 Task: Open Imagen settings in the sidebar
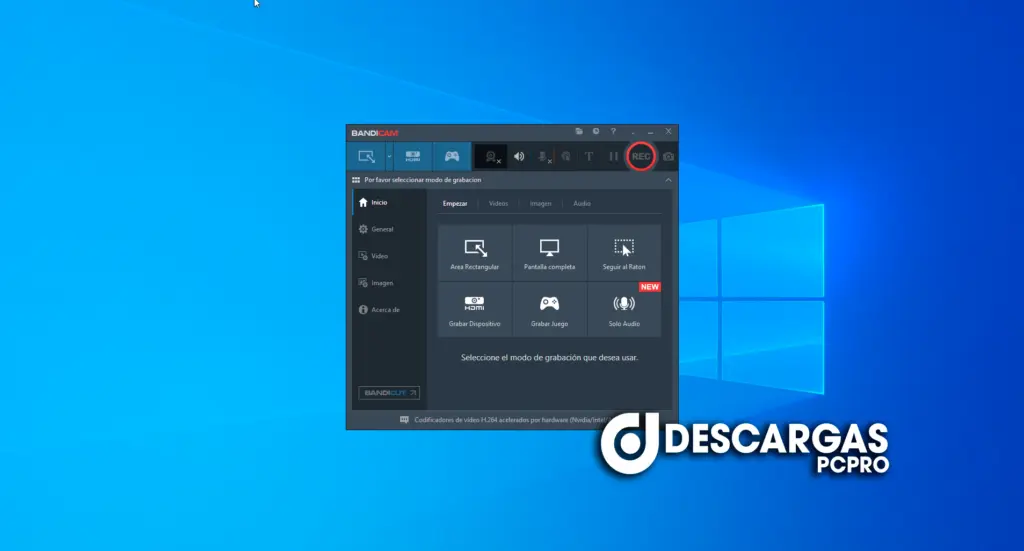[x=389, y=283]
